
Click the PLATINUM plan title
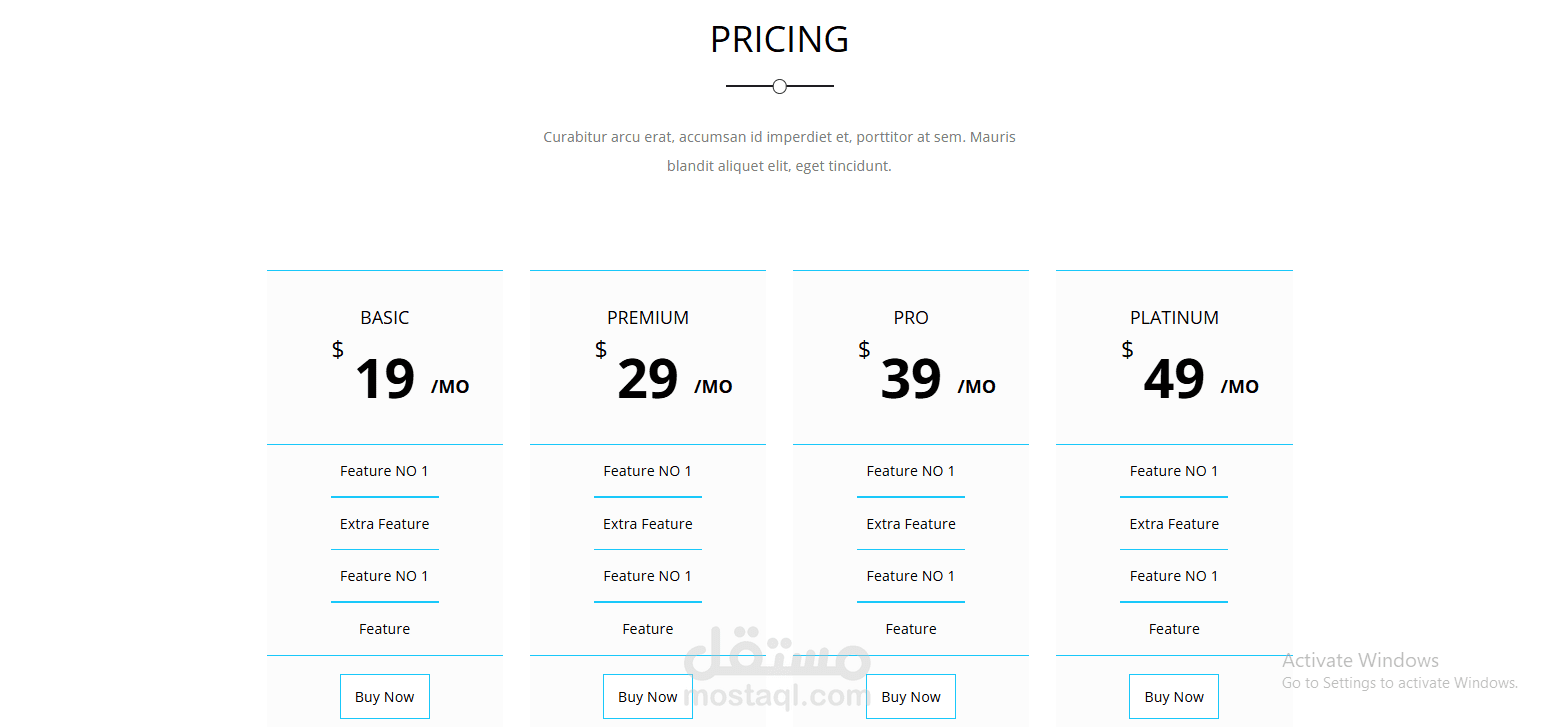[x=1174, y=318]
